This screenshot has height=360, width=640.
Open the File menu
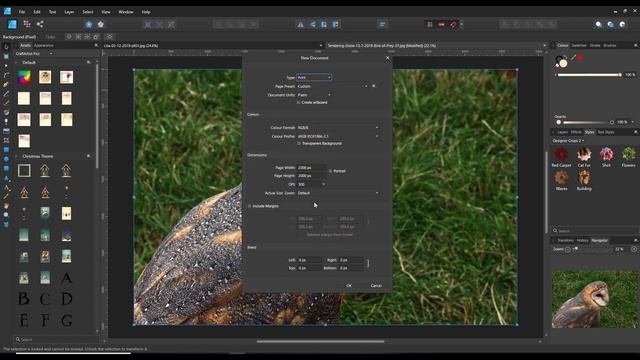[22, 12]
